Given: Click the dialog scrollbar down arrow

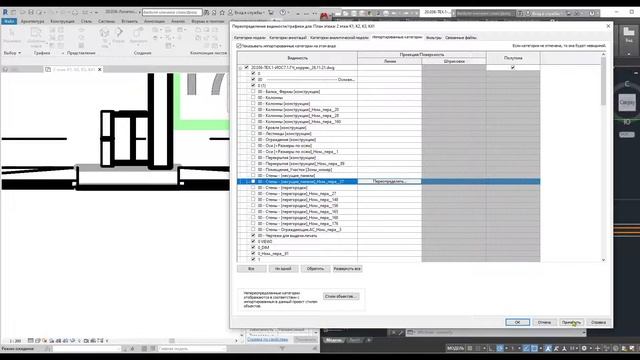Looking at the screenshot, I should (x=603, y=260).
